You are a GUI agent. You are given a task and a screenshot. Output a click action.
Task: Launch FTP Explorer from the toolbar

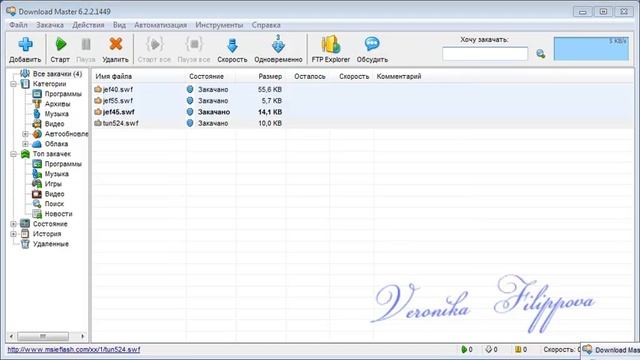(331, 44)
